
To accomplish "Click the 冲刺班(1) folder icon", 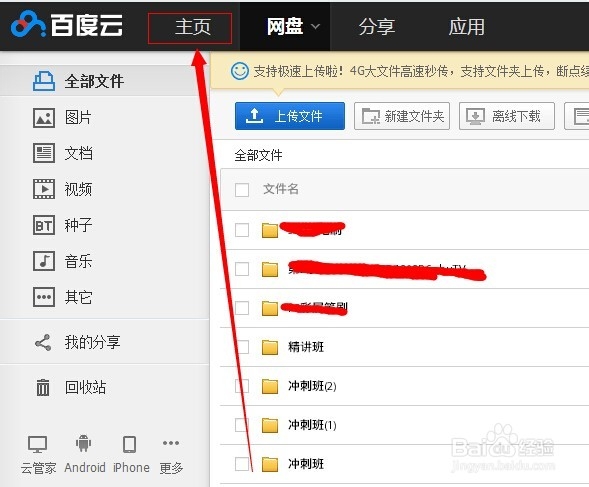I will (x=270, y=425).
